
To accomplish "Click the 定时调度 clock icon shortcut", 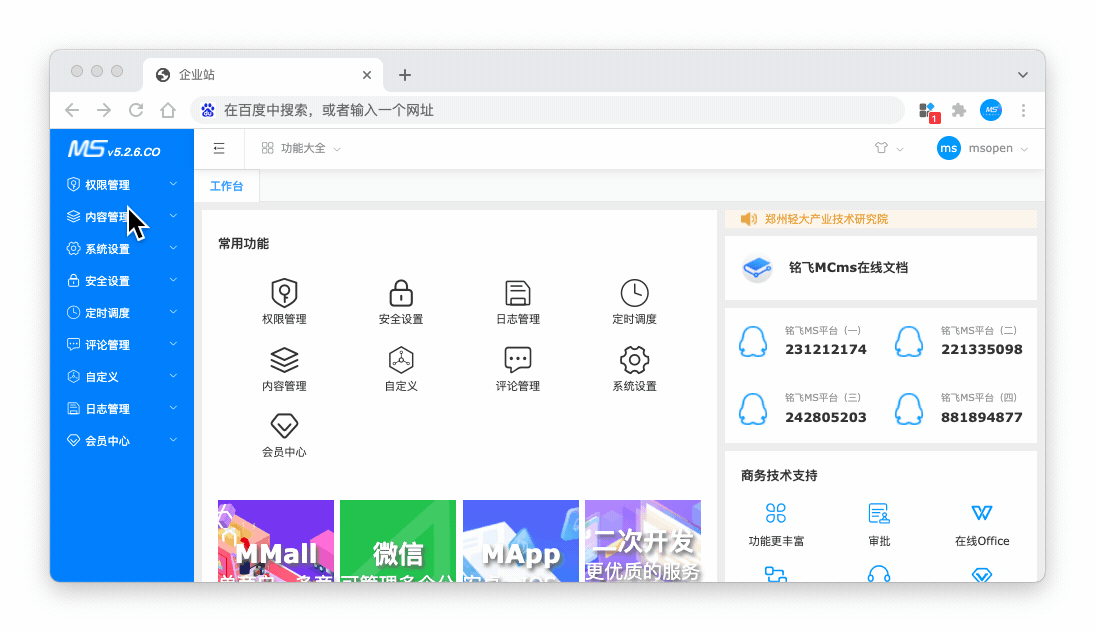I will tap(634, 294).
